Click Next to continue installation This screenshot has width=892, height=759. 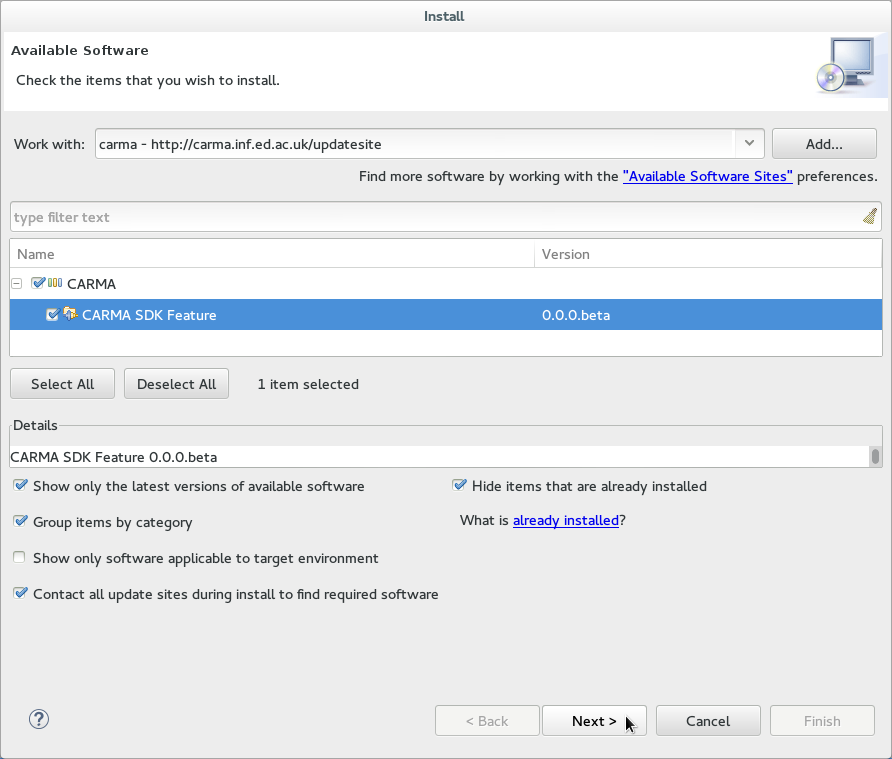594,721
